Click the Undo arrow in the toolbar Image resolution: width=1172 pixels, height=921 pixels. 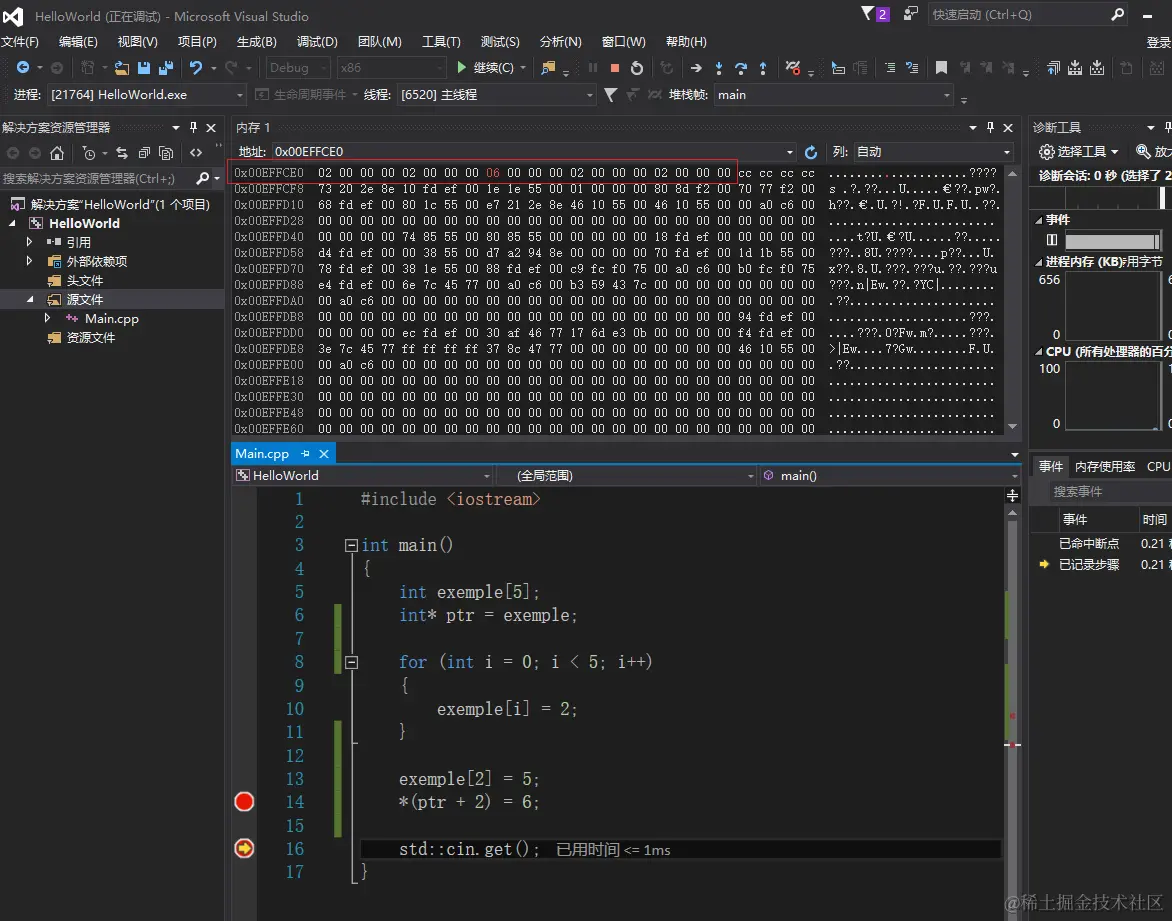(x=196, y=68)
